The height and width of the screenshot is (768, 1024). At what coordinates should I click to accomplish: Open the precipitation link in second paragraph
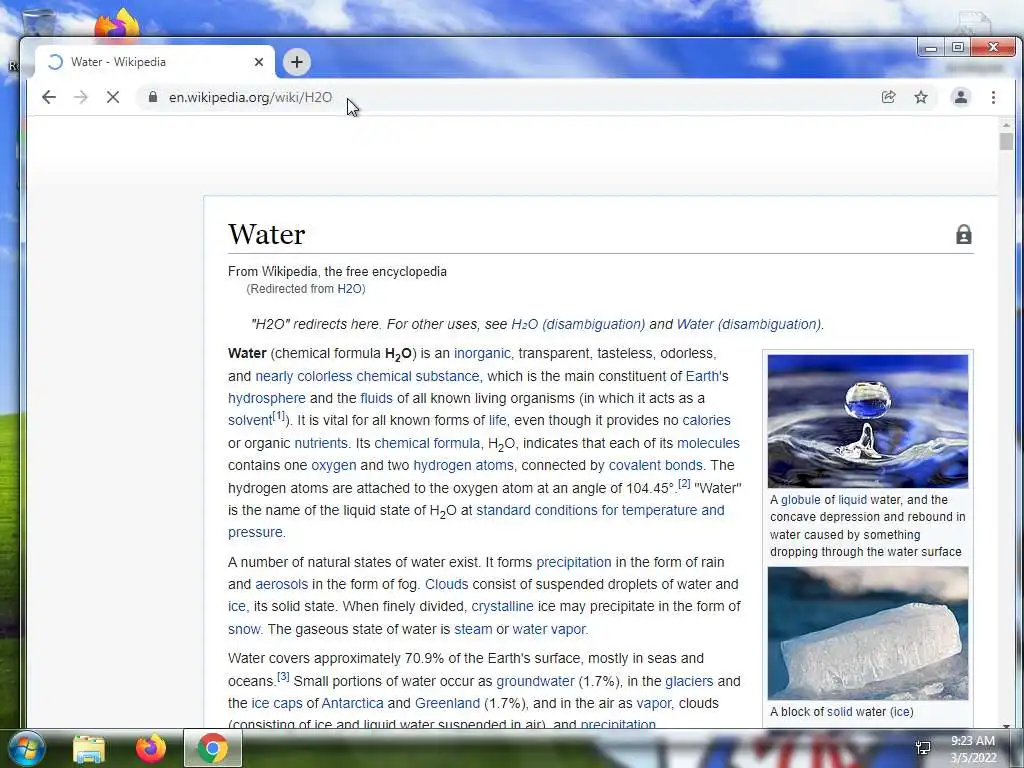[573, 562]
